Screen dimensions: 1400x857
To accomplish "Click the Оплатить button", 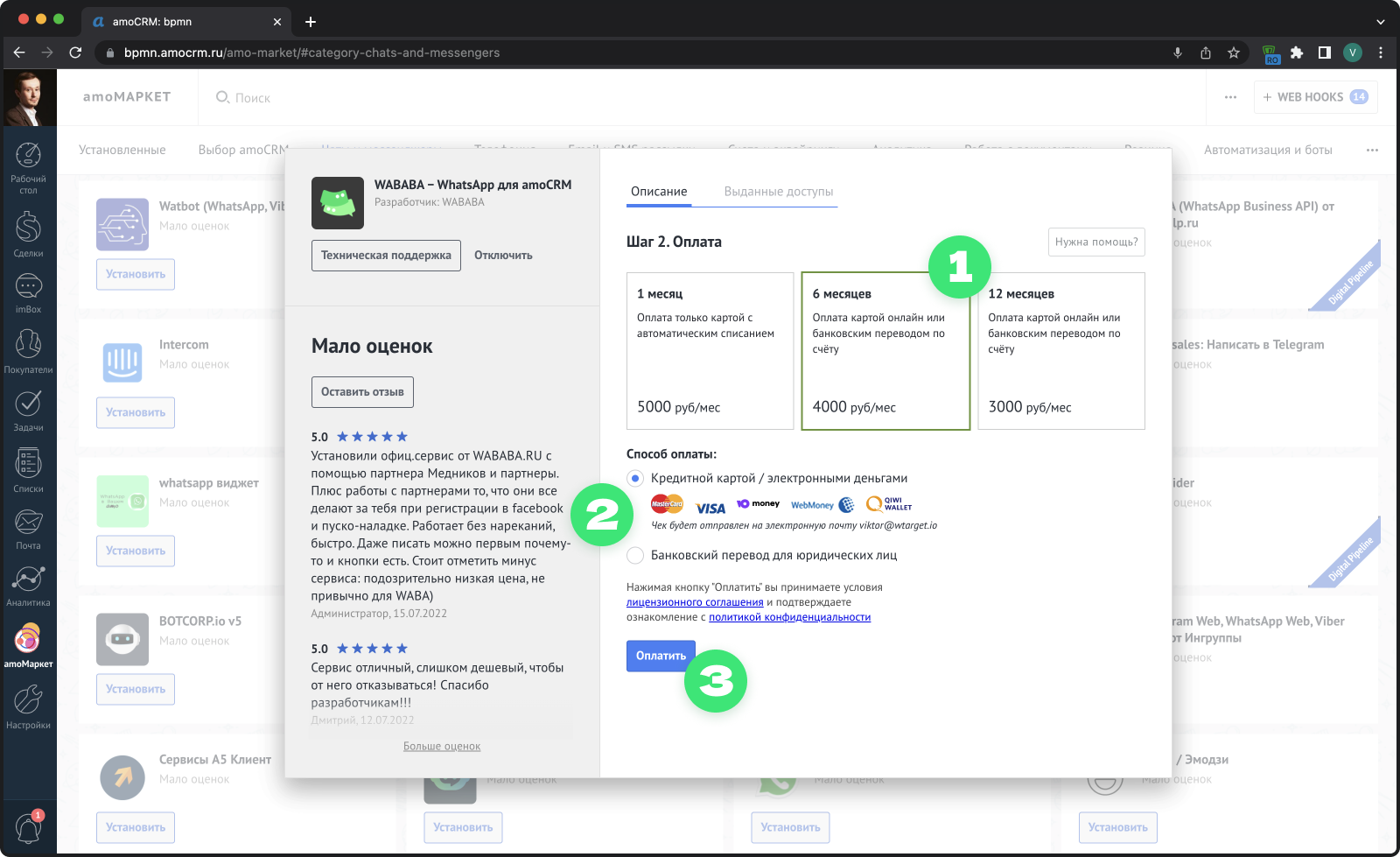I will [x=661, y=656].
